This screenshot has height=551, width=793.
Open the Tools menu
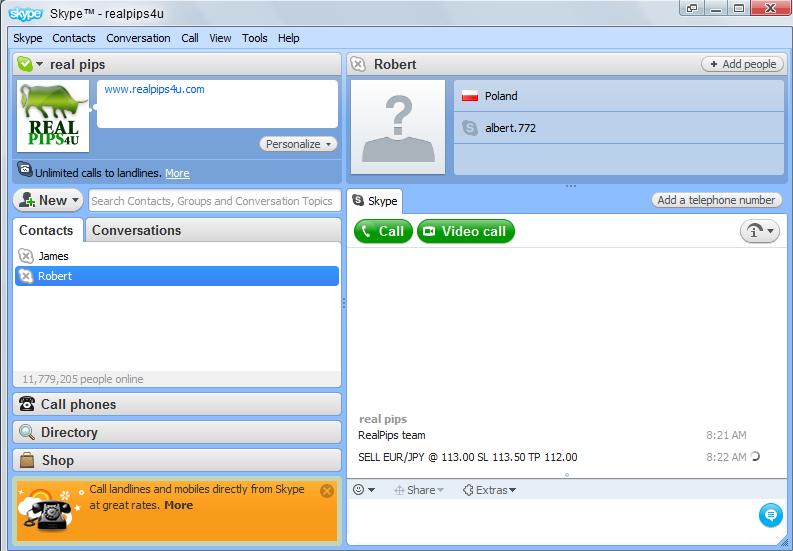click(x=254, y=38)
